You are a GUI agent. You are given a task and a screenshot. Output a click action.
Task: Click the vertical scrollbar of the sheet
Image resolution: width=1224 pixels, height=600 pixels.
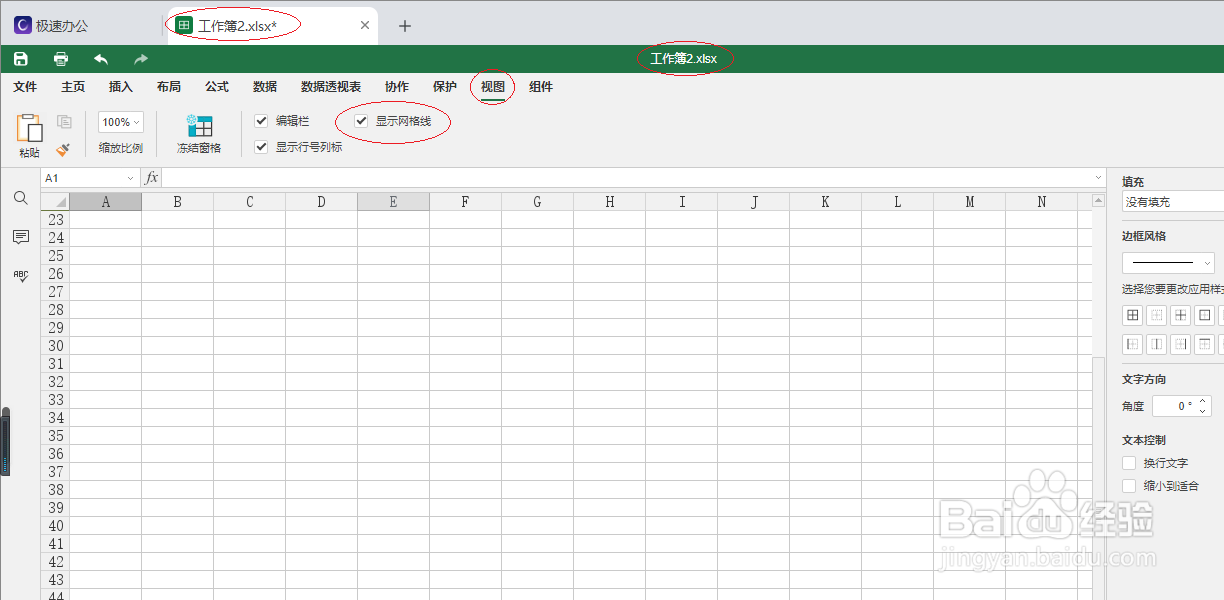[x=1099, y=478]
